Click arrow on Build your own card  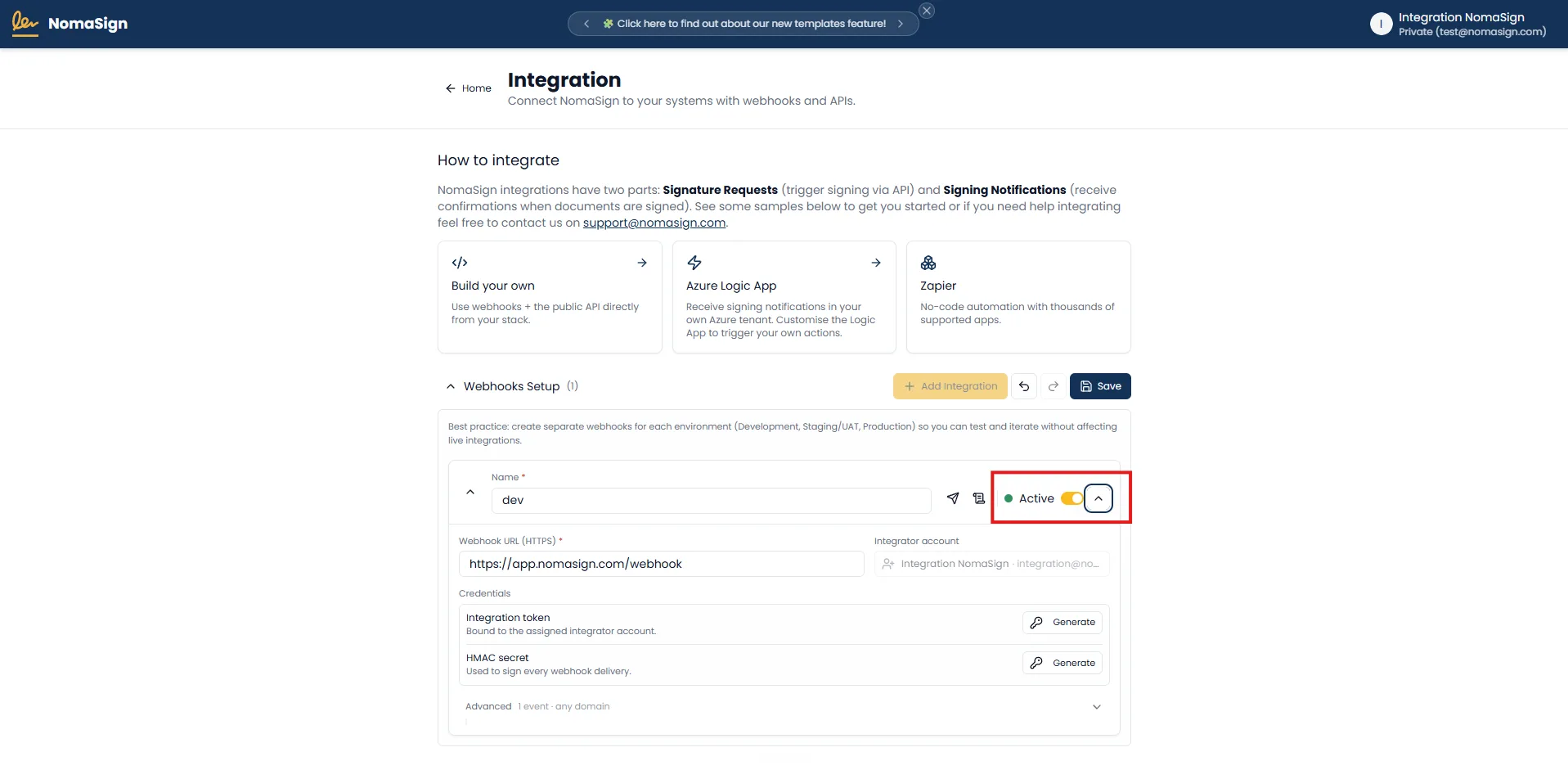tap(642, 263)
